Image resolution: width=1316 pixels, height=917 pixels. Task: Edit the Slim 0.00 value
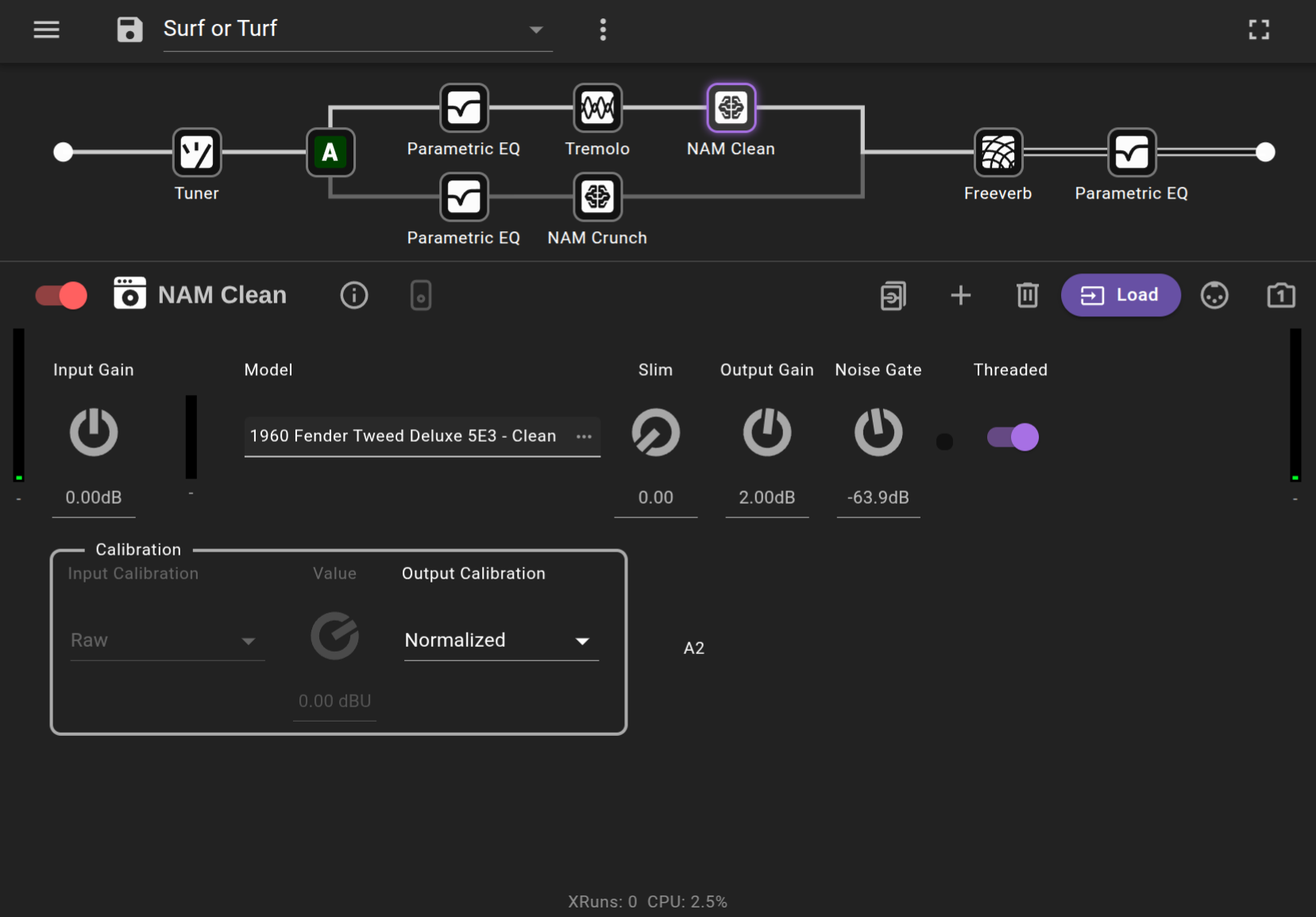656,498
